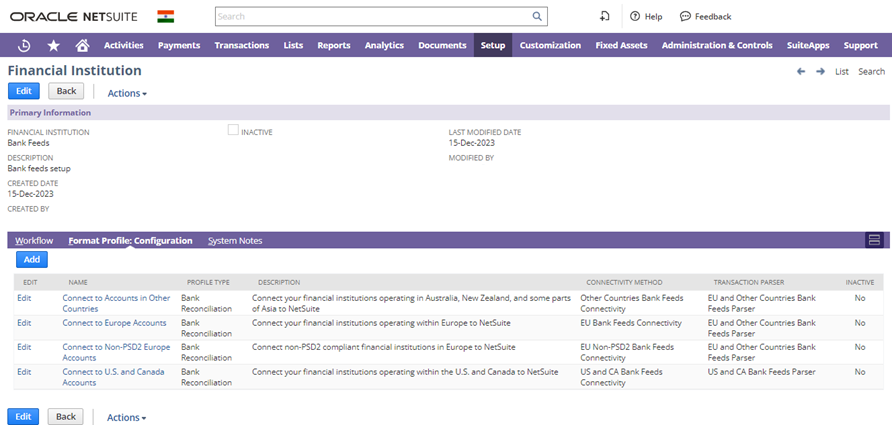Open the Shortcuts star icon
The image size is (892, 425).
tap(53, 46)
